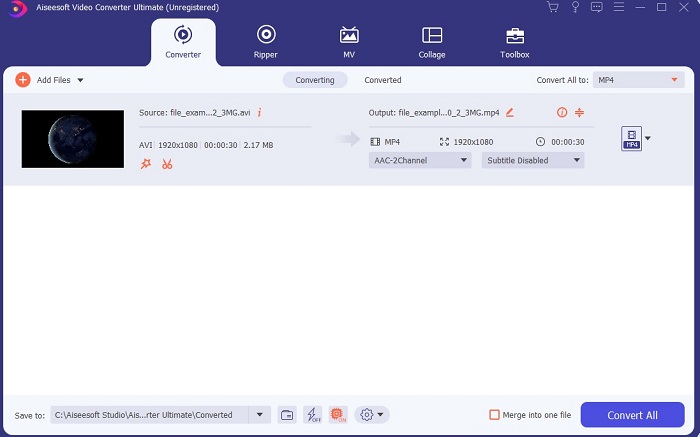
Task: Expand the arrow next to settings gear
Action: click(x=380, y=415)
